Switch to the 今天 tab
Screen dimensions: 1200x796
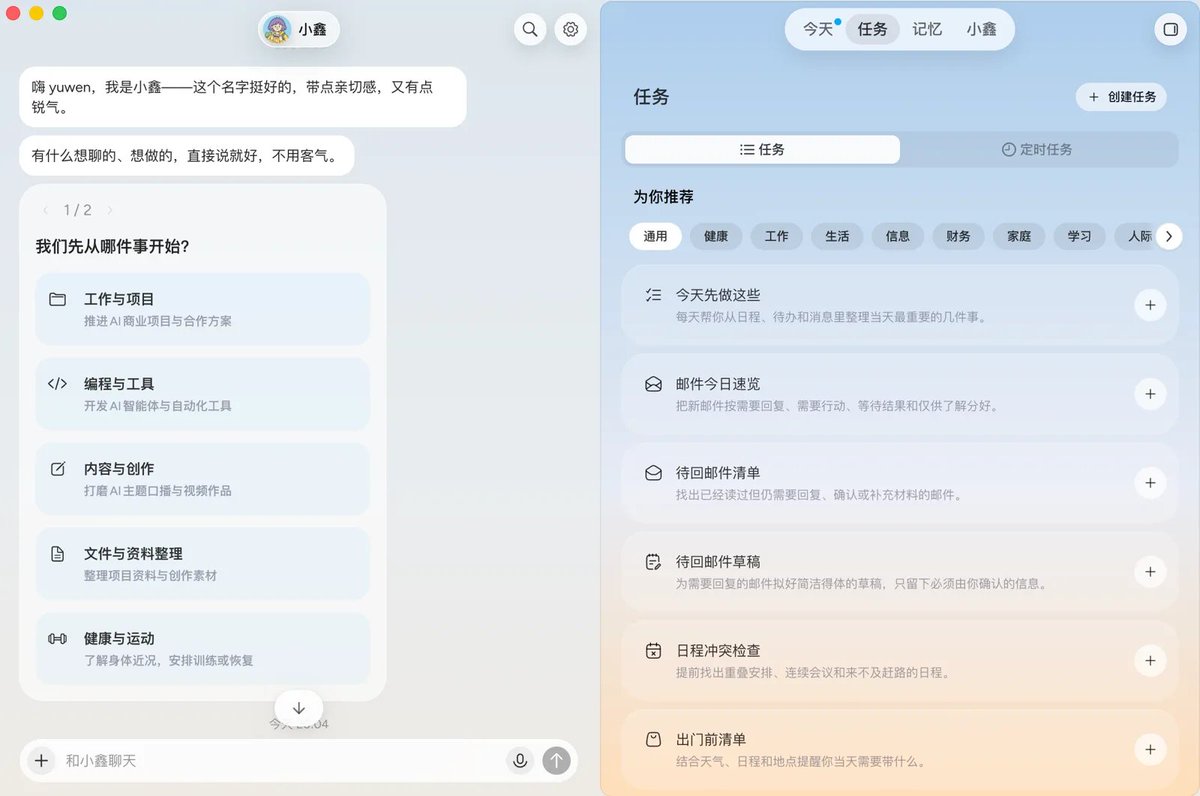pyautogui.click(x=818, y=30)
